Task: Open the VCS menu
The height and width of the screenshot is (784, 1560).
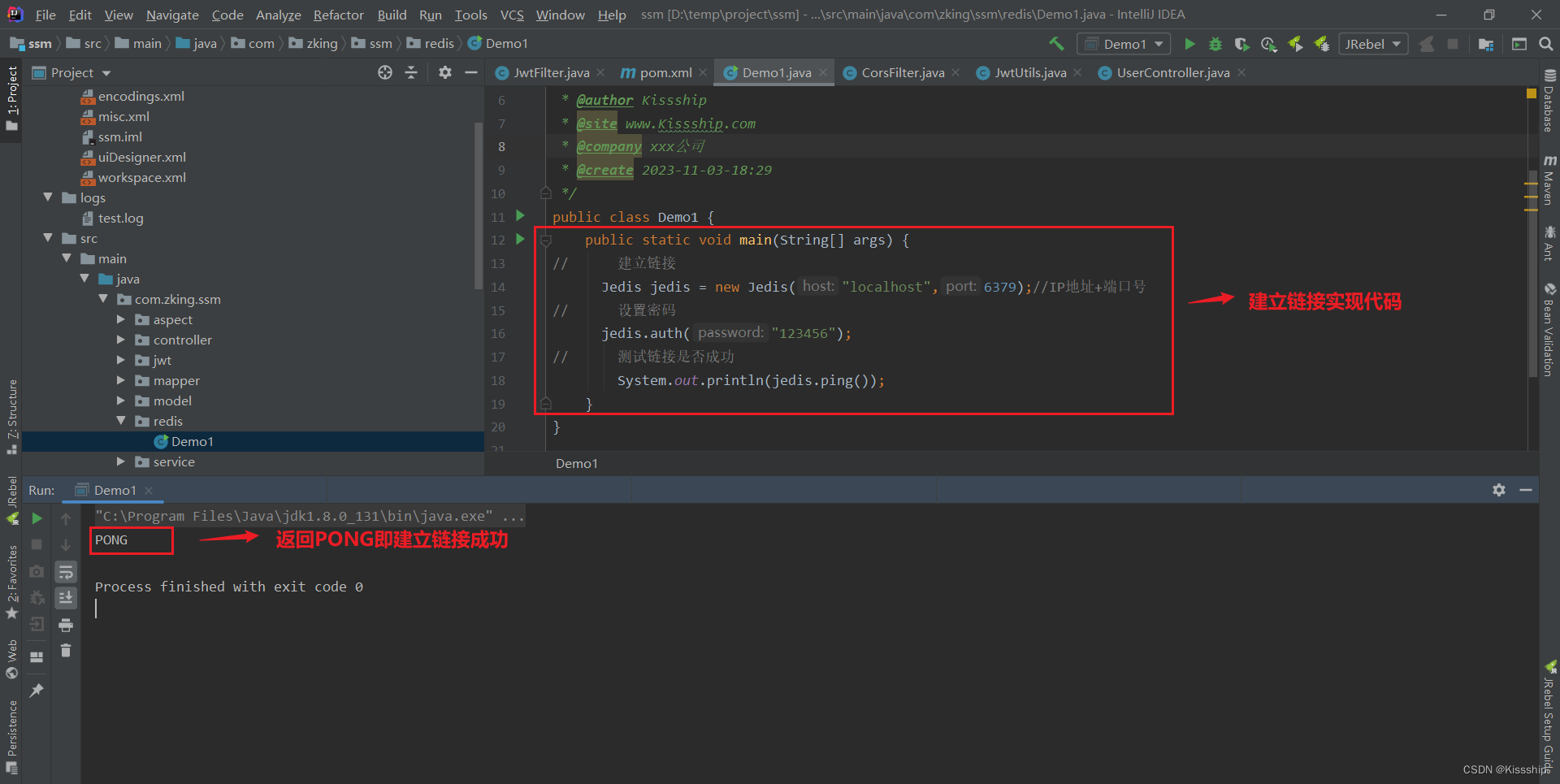Action: 512,15
